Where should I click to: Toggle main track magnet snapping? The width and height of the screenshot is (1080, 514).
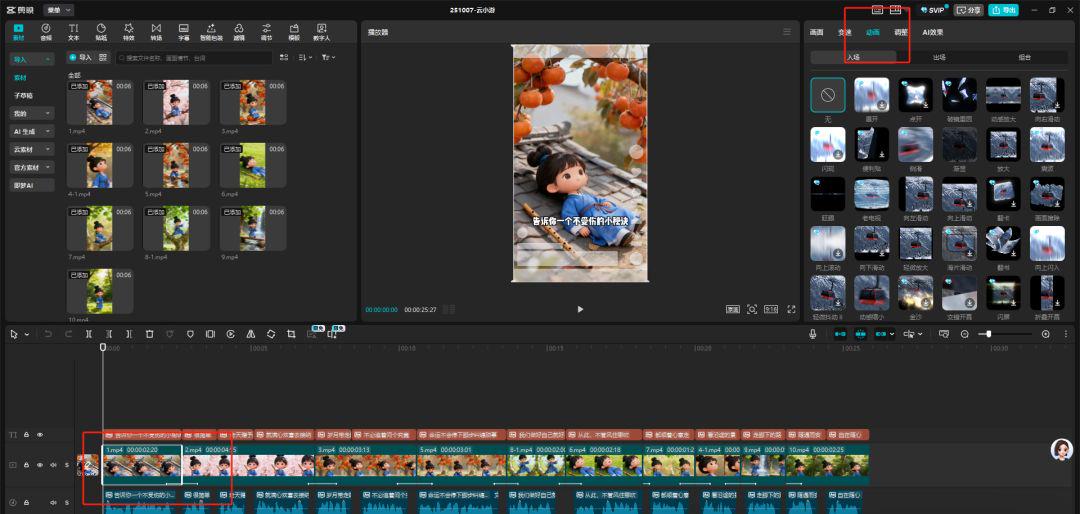pyautogui.click(x=840, y=334)
